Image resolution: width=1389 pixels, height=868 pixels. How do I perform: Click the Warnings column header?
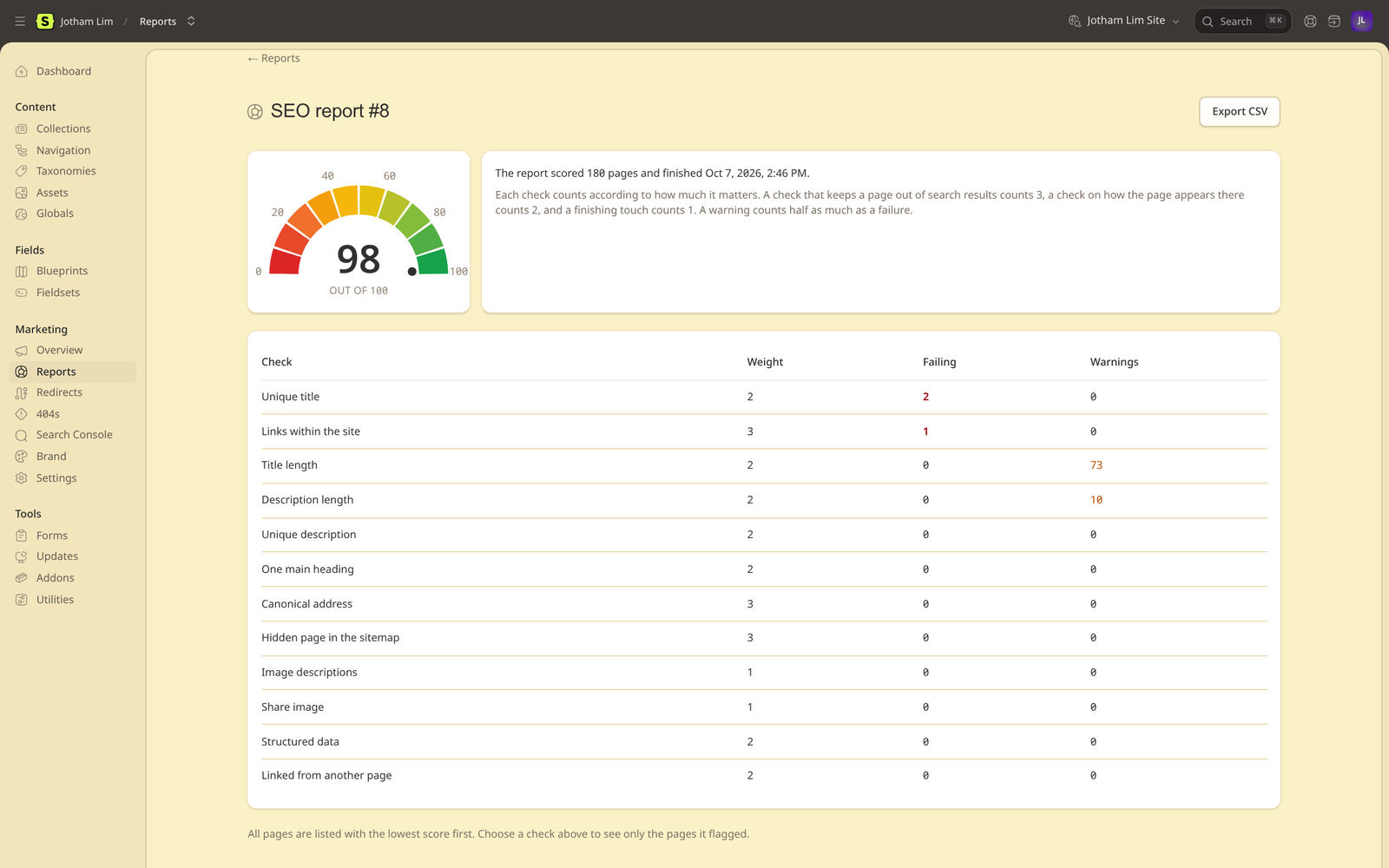tap(1114, 362)
